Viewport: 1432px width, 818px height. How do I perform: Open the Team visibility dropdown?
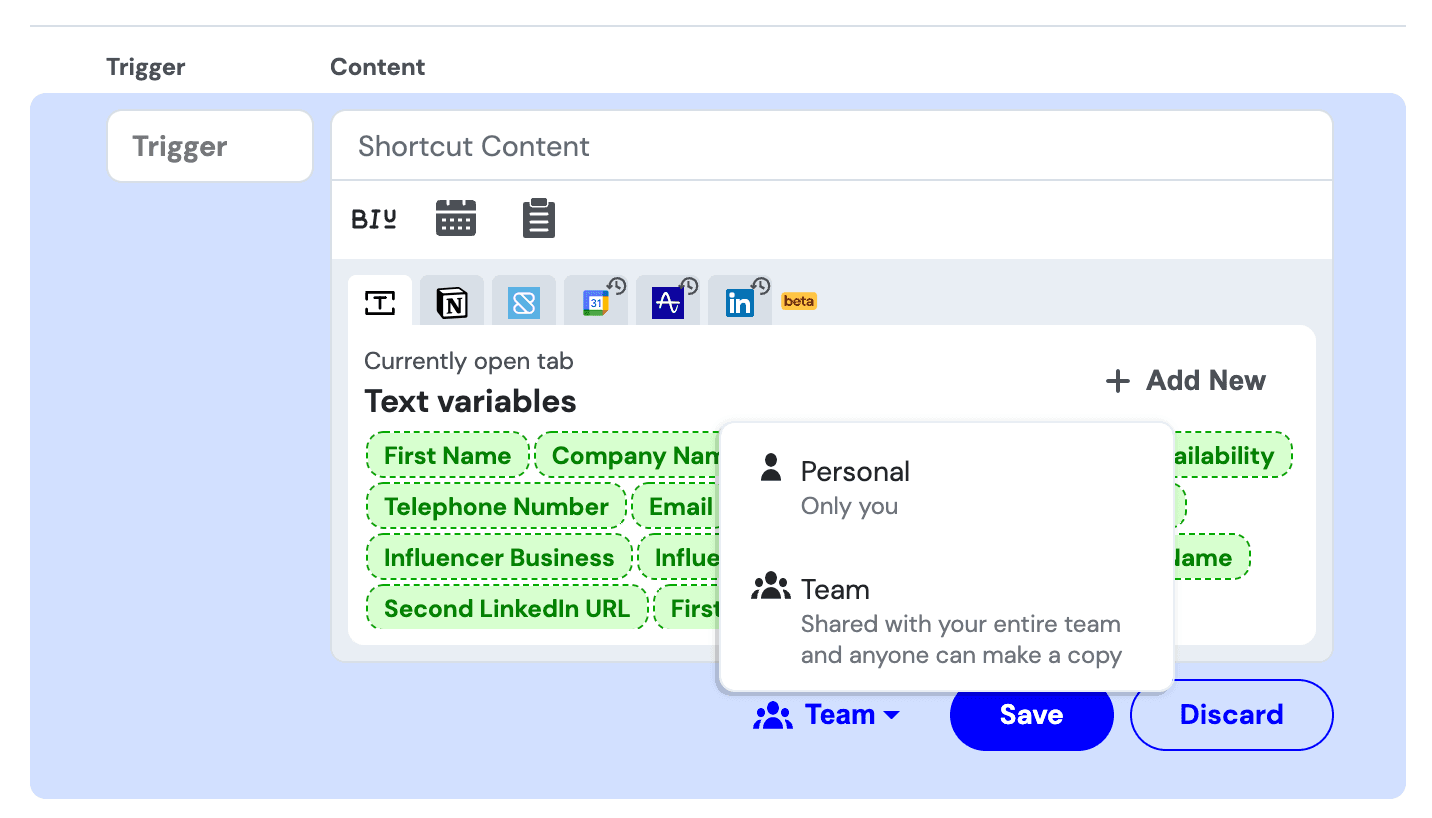pos(828,714)
